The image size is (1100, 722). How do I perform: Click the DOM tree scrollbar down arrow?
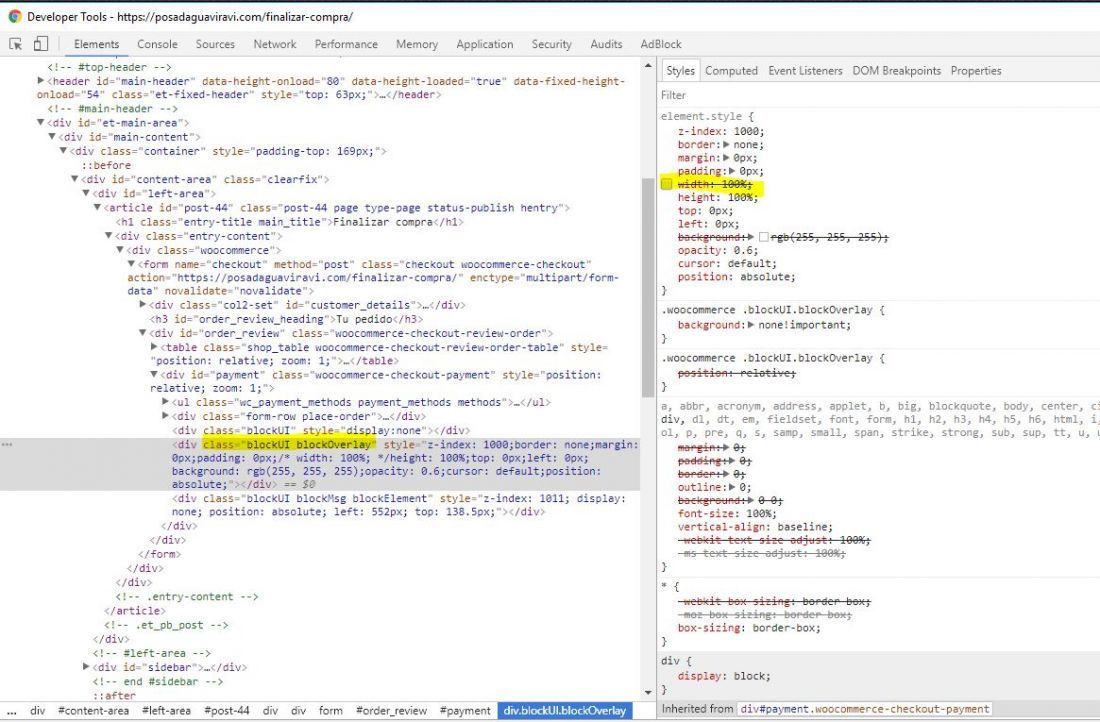[x=648, y=692]
